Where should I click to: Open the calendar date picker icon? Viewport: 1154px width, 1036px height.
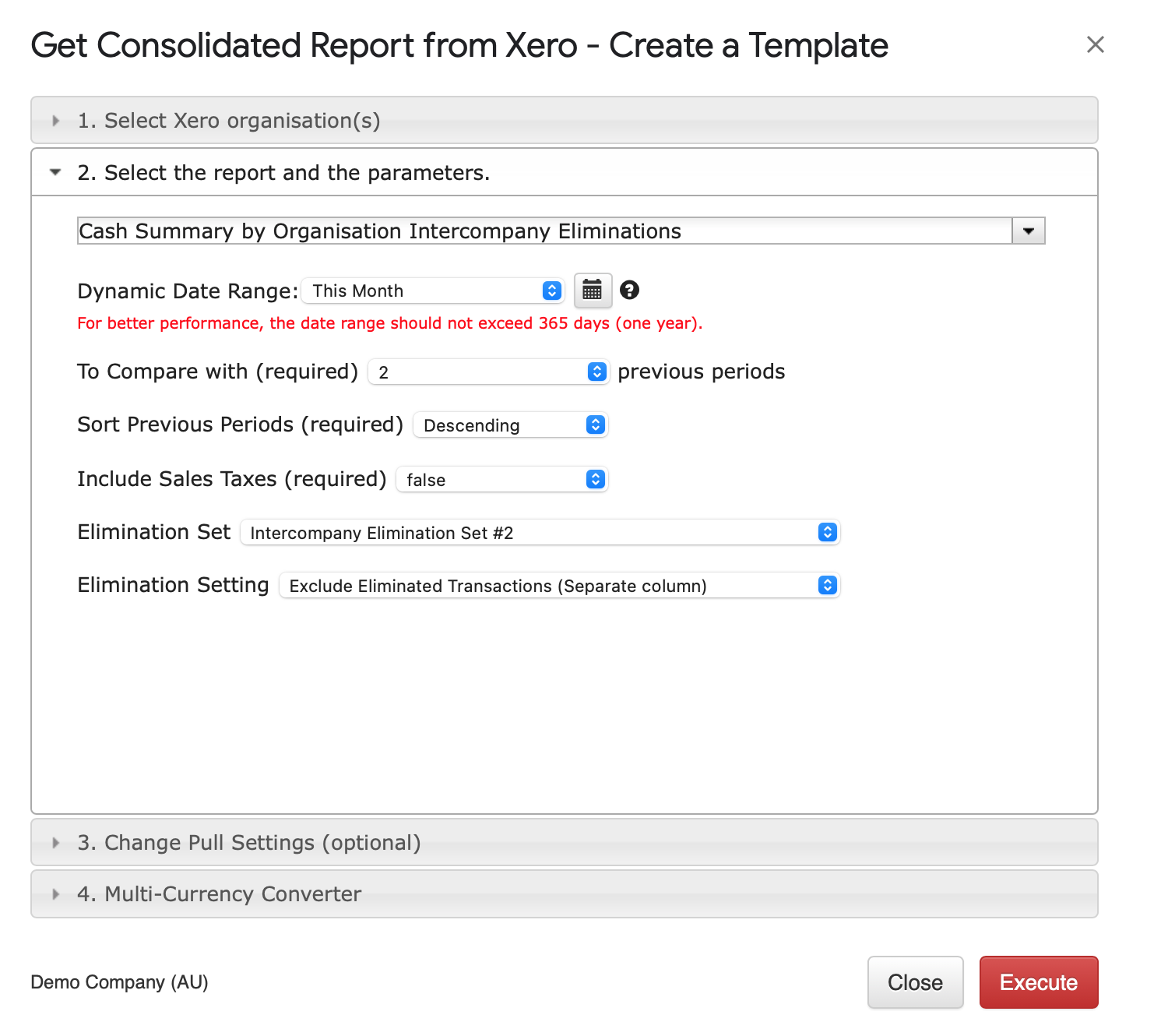pos(592,291)
